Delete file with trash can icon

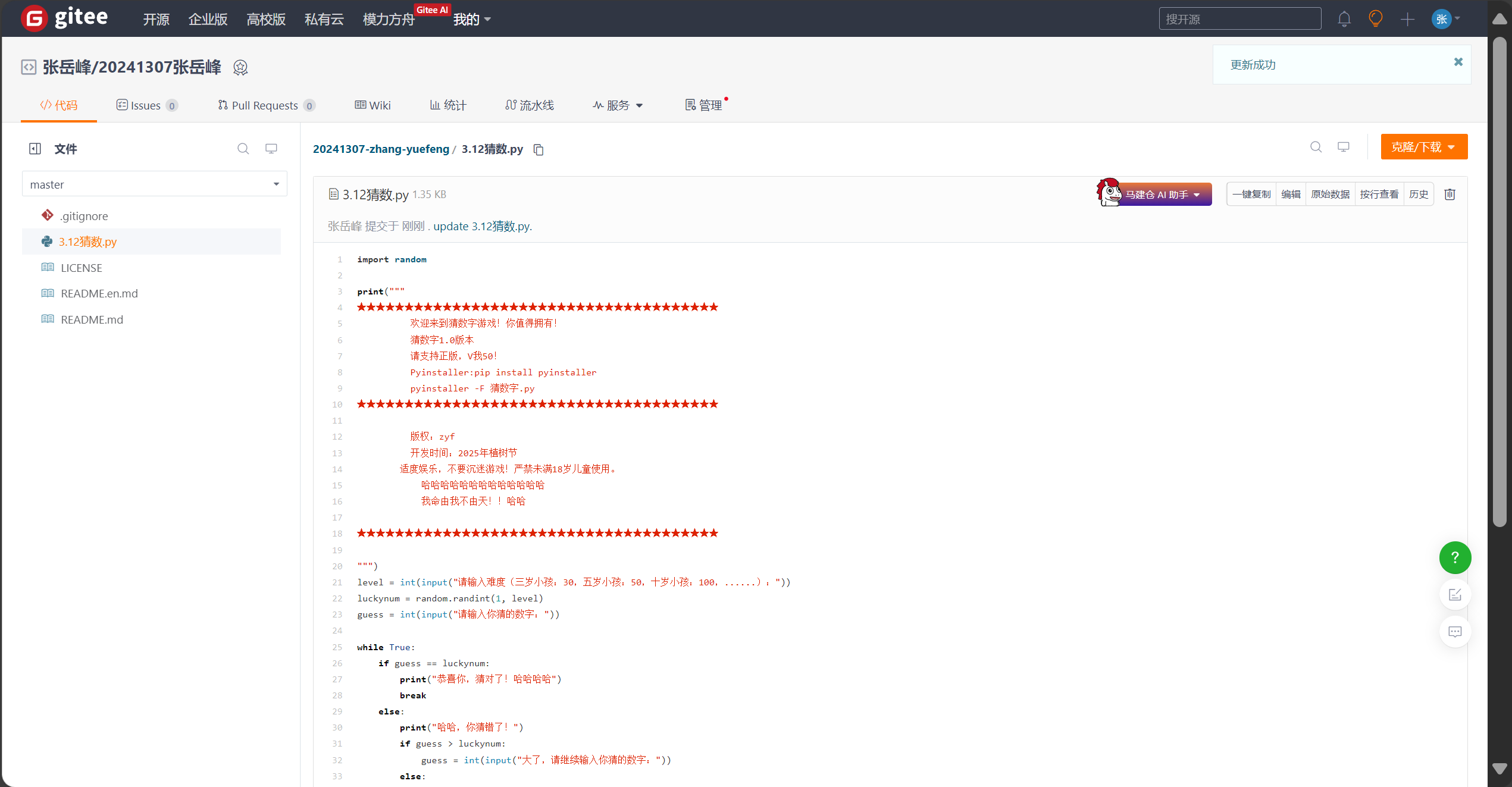pyautogui.click(x=1450, y=195)
